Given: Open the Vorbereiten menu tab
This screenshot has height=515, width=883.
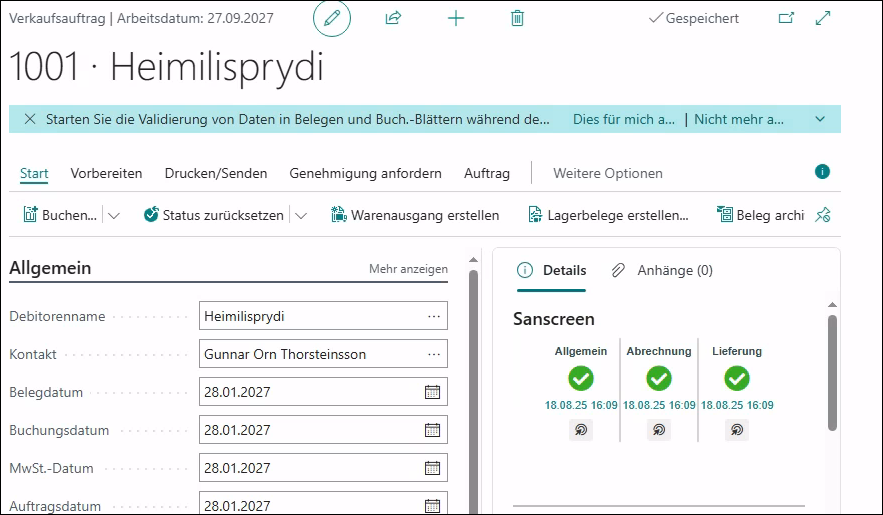Looking at the screenshot, I should point(106,173).
